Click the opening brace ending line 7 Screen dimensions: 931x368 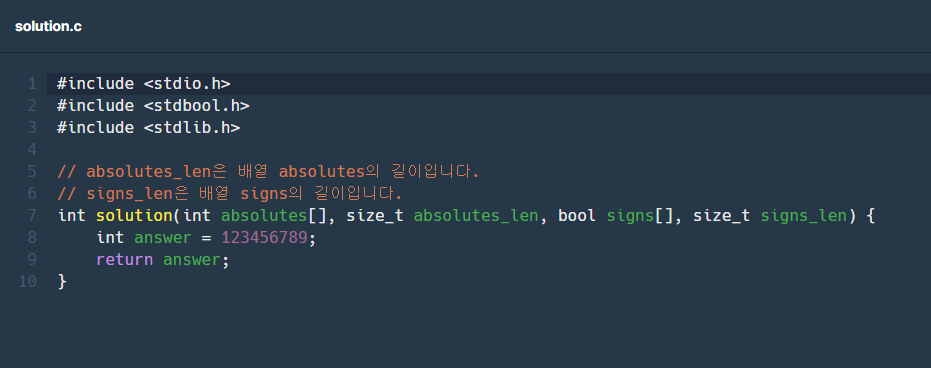(x=871, y=216)
